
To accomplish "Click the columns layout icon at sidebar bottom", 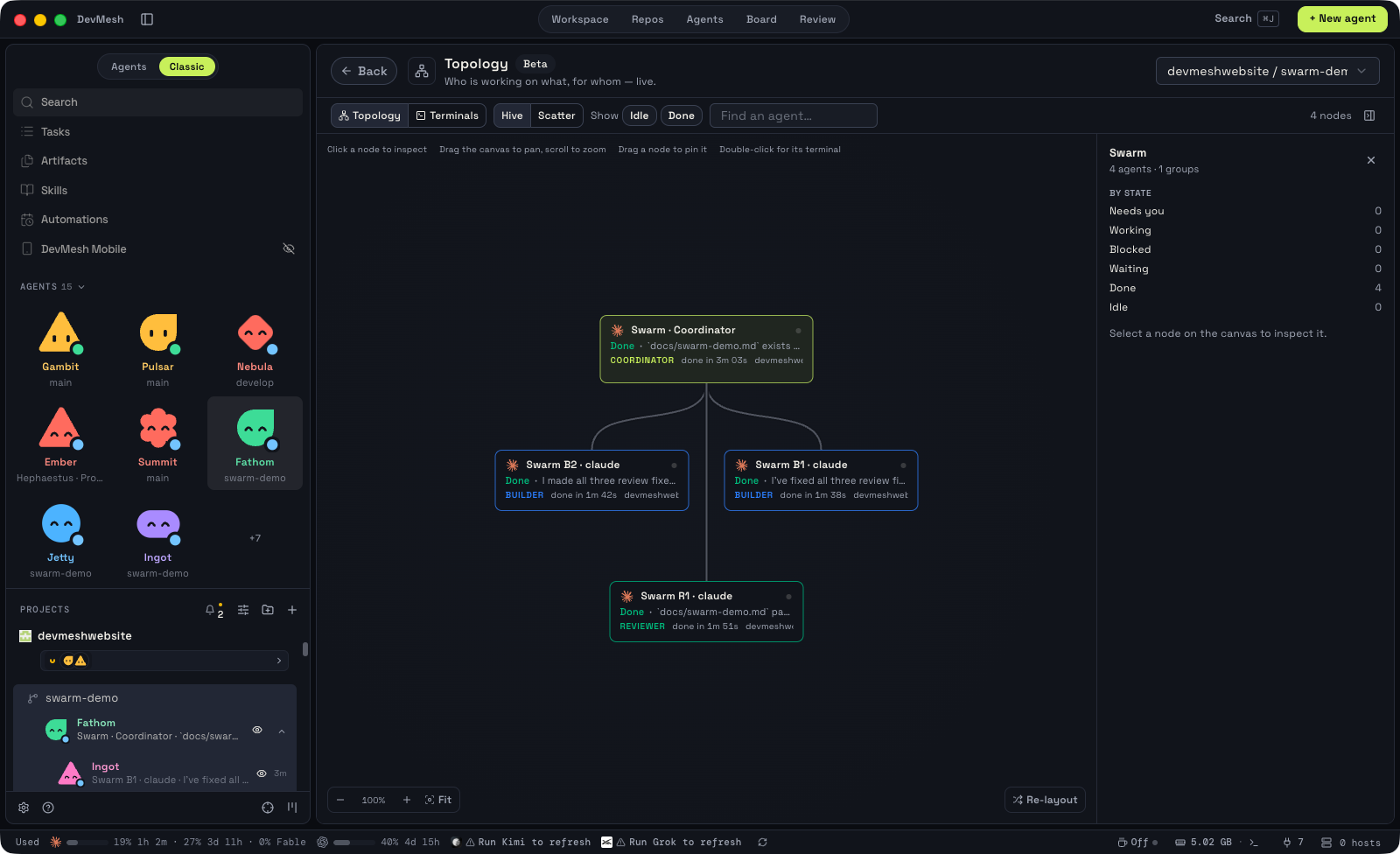I will [x=292, y=808].
